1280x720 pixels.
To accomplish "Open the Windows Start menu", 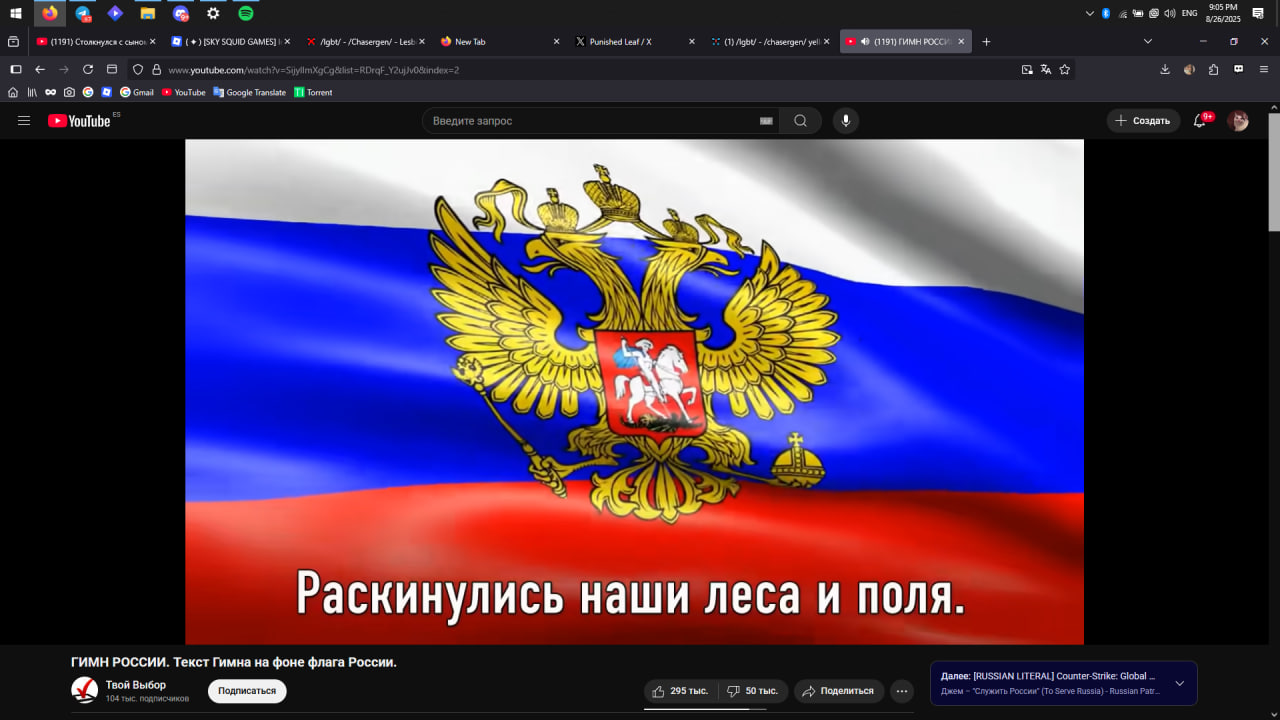I will click(x=16, y=13).
